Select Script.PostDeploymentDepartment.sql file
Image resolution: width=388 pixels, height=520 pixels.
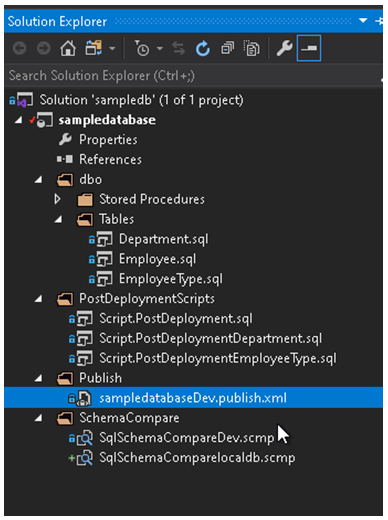click(211, 339)
